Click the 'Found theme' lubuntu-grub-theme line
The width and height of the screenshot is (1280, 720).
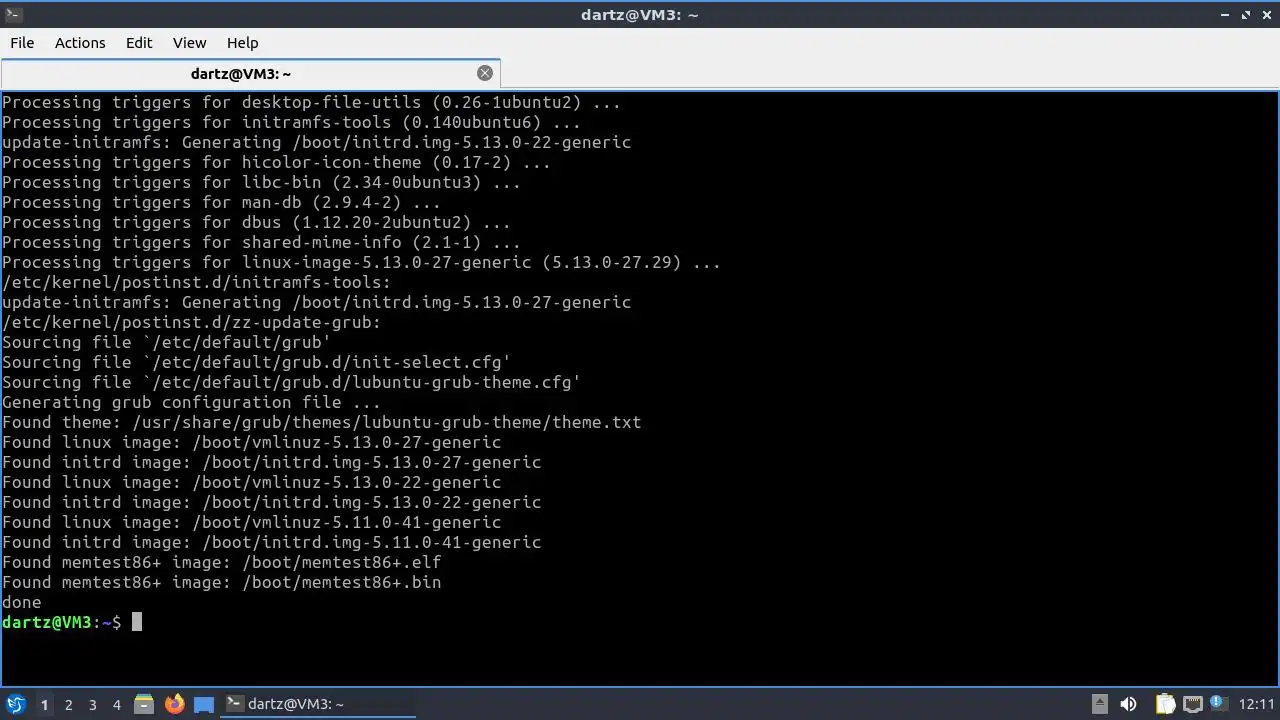coord(321,422)
